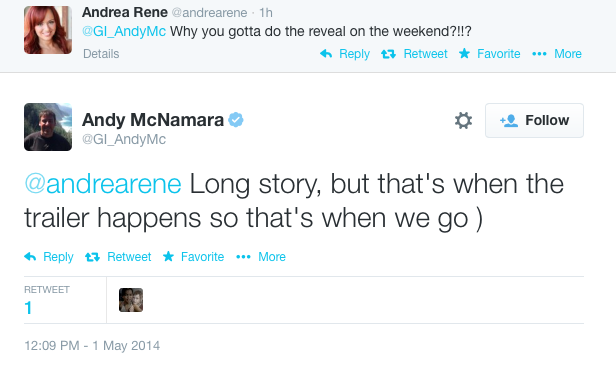This screenshot has width=616, height=376.
Task: Open the retweeter's avatar thumbnail
Action: tap(131, 300)
